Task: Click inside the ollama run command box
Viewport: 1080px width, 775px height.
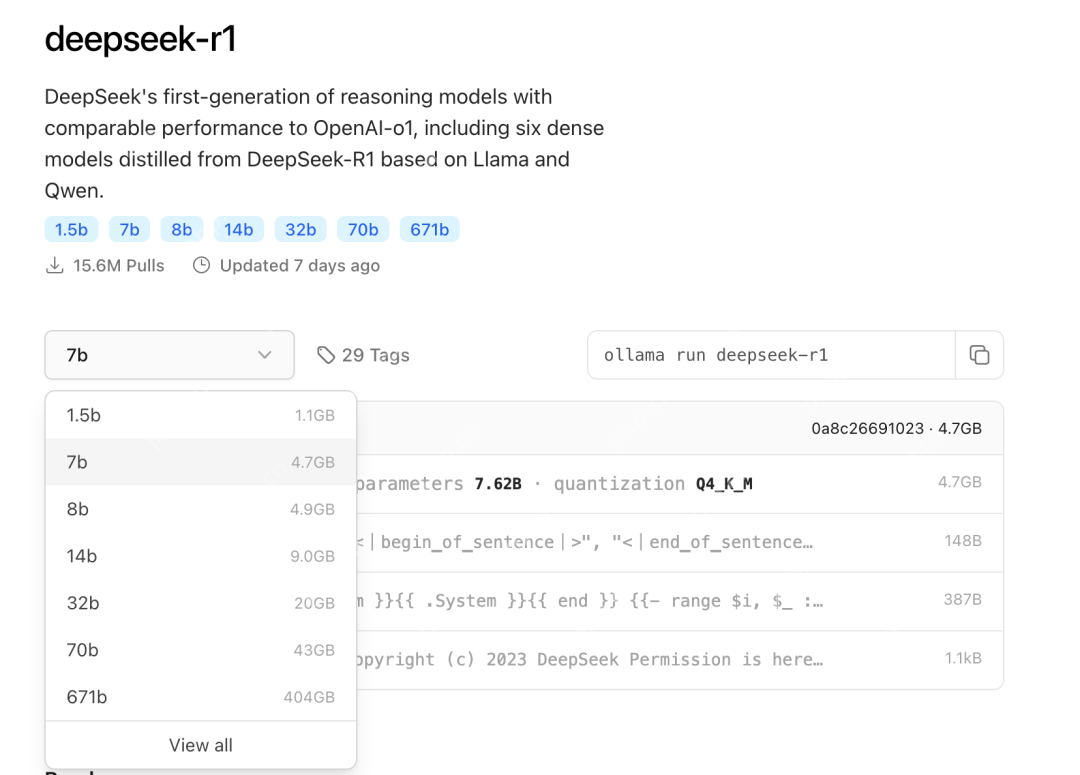Action: pyautogui.click(x=770, y=355)
